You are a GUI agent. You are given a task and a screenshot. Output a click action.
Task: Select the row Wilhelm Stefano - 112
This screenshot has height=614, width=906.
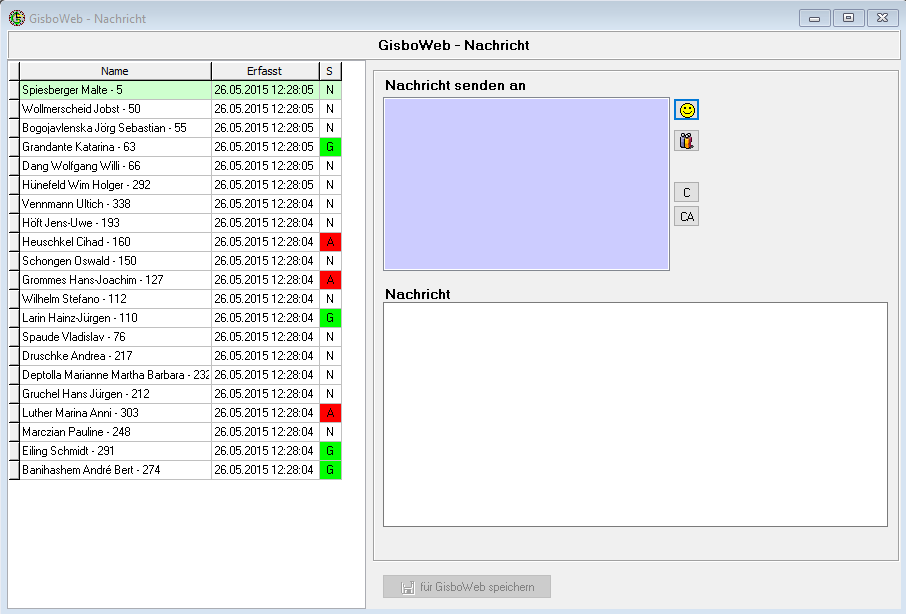pos(115,299)
